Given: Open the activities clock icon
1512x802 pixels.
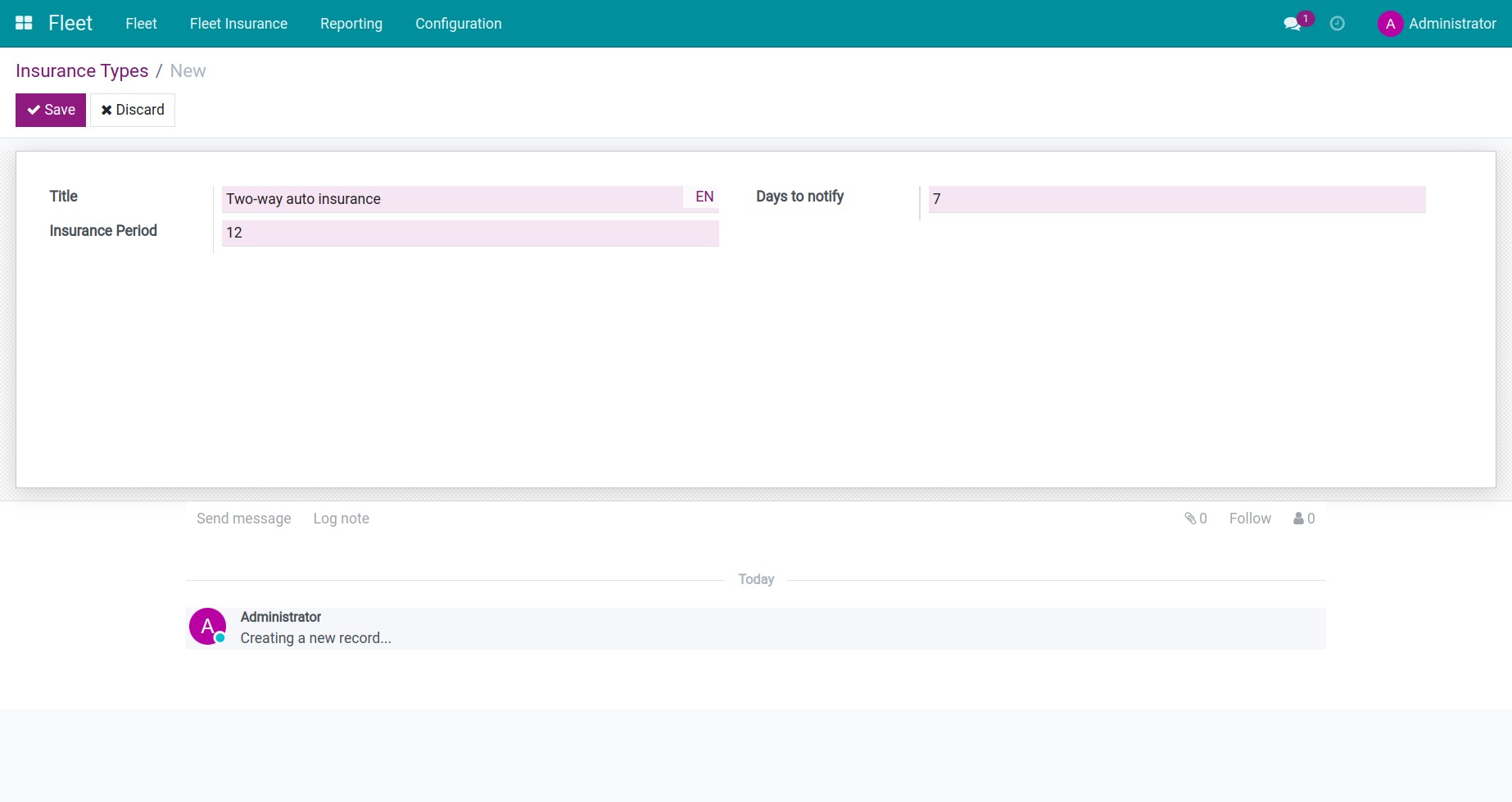Looking at the screenshot, I should click(x=1338, y=24).
